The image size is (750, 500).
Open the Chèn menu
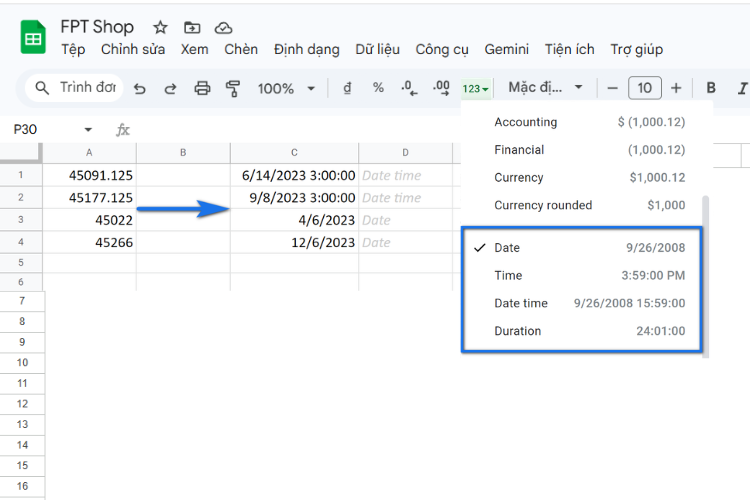pos(241,49)
